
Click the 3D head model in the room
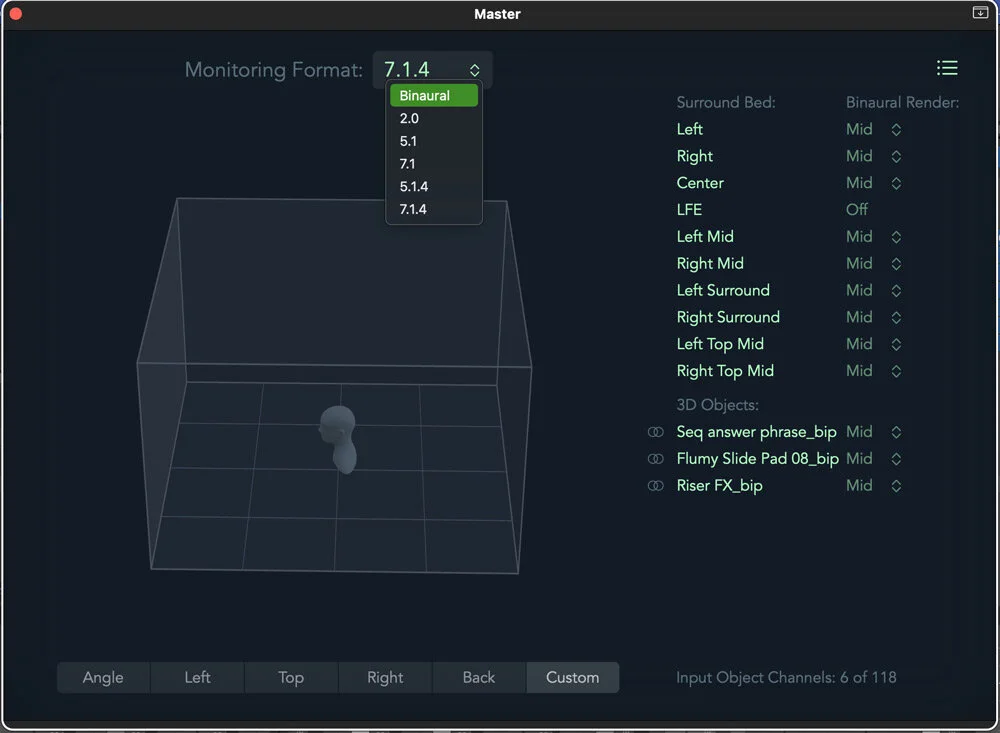(x=339, y=439)
